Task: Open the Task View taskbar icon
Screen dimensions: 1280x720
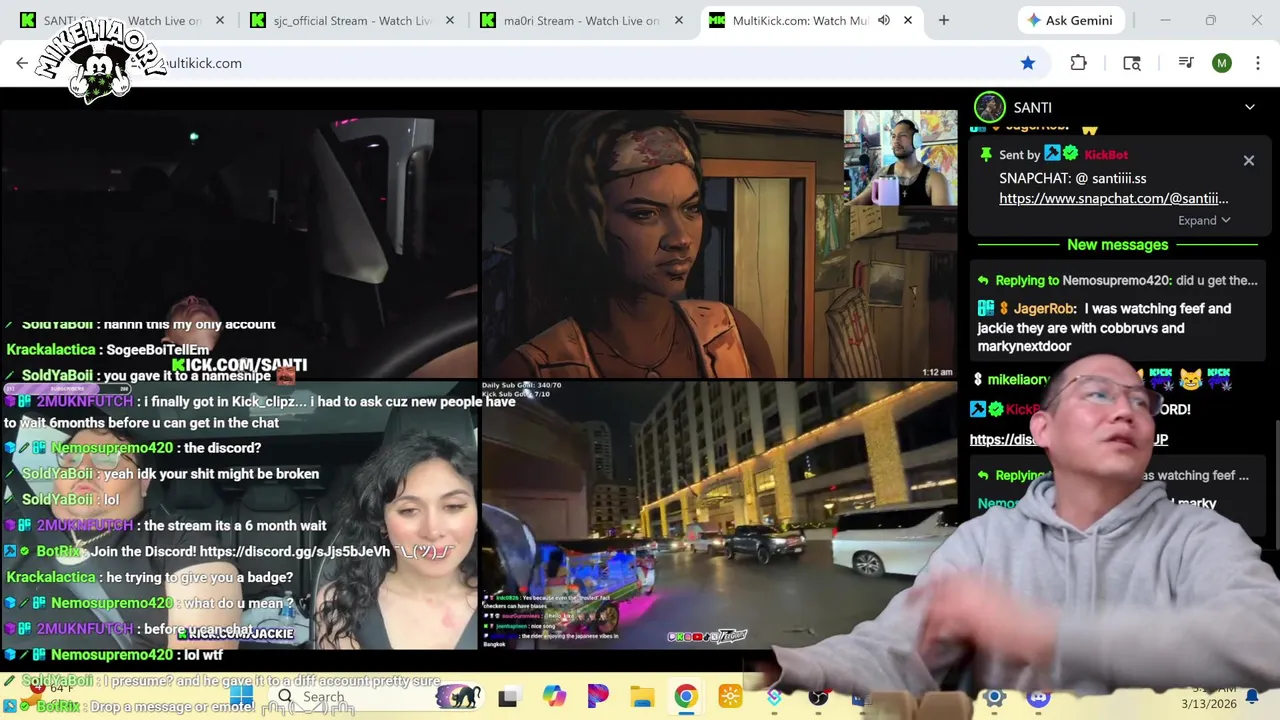Action: [x=508, y=697]
